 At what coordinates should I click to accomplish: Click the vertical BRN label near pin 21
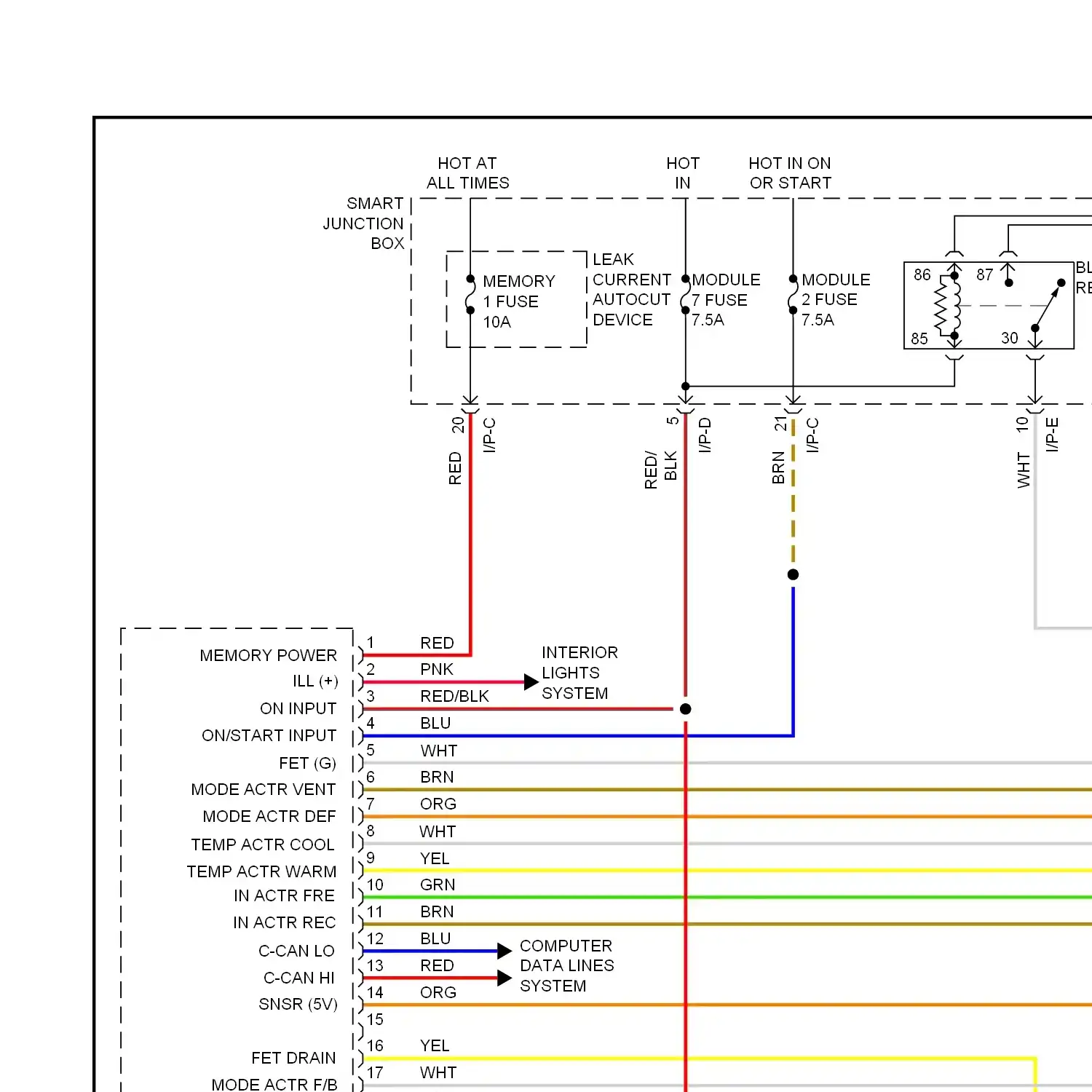(x=778, y=468)
